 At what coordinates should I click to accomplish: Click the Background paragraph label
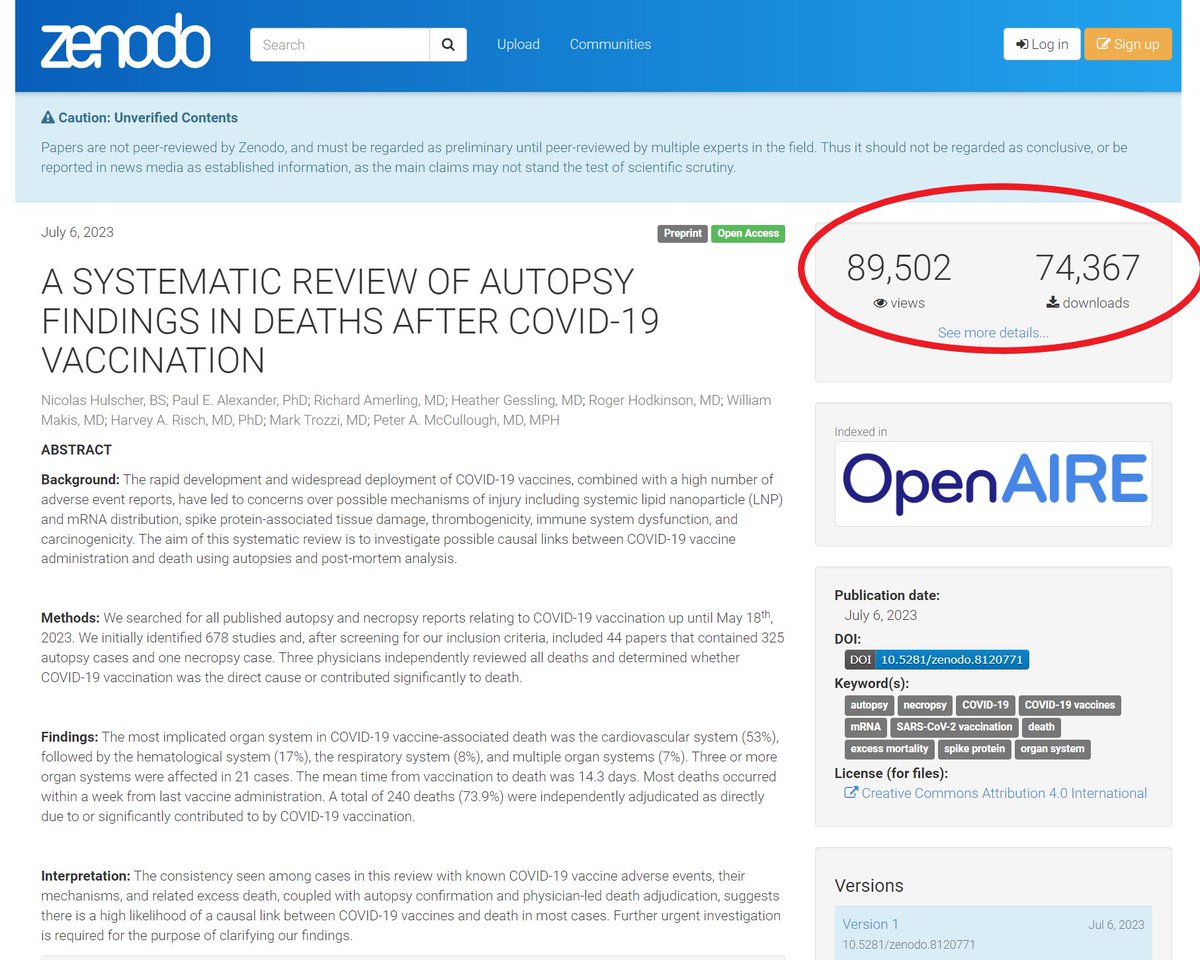coord(80,480)
